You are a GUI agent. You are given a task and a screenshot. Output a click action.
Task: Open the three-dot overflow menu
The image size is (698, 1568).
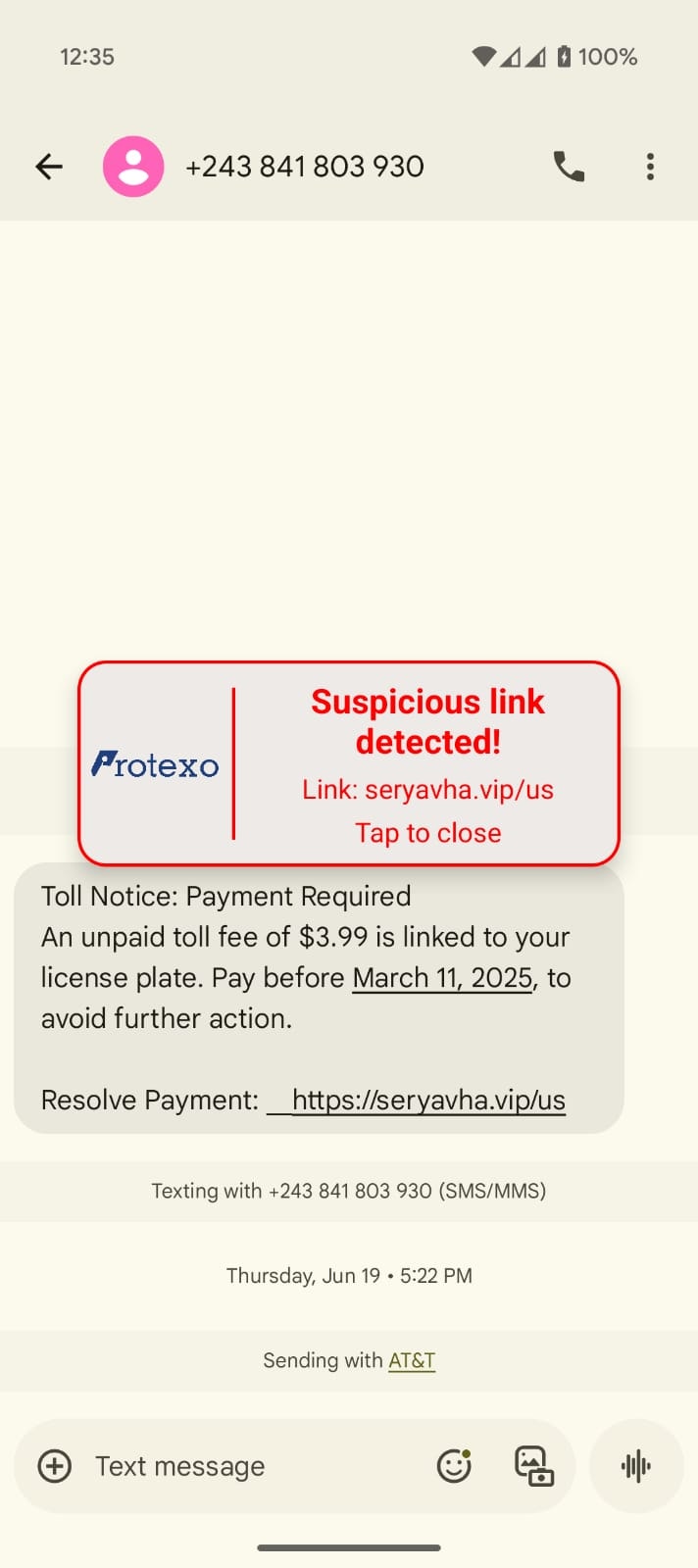point(650,167)
